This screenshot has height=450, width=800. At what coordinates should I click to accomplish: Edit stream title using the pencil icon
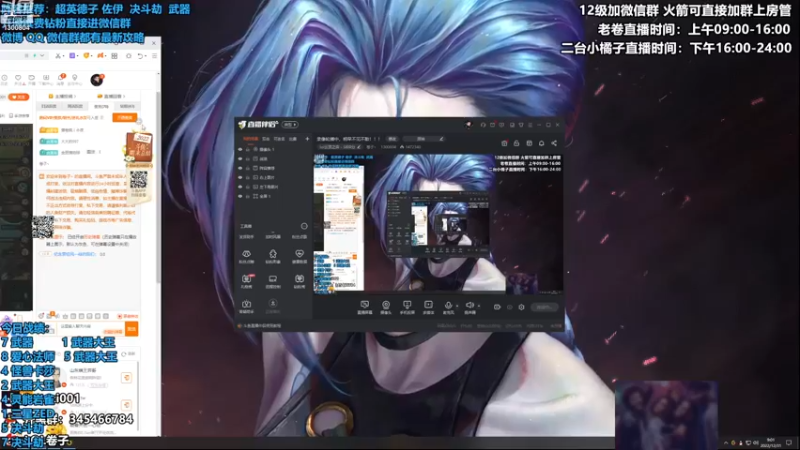441,139
